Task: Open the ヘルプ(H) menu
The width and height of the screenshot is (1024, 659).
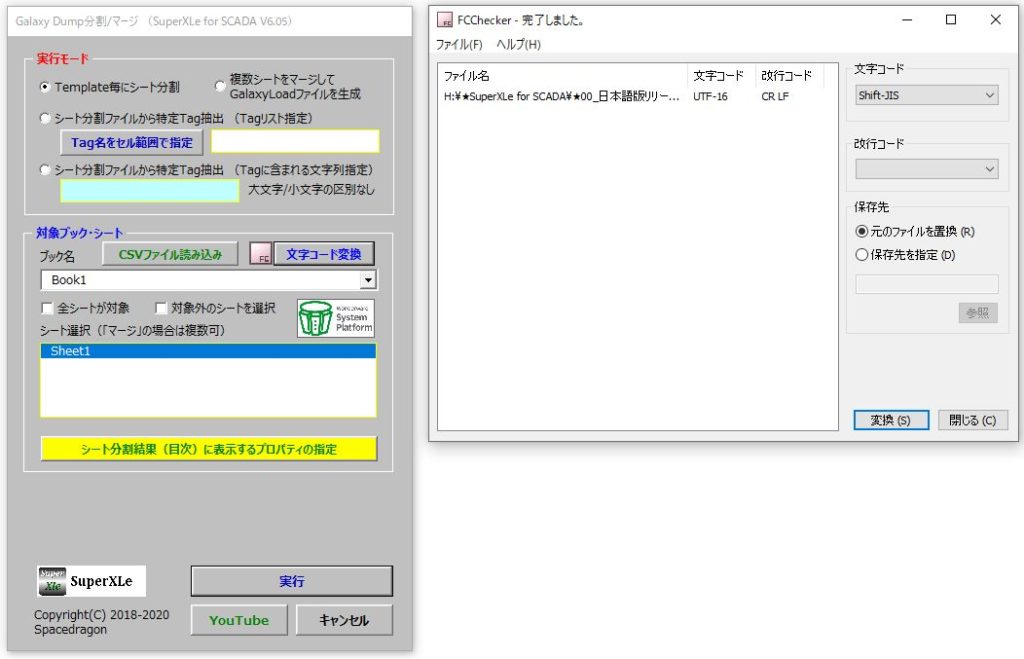Action: [519, 44]
